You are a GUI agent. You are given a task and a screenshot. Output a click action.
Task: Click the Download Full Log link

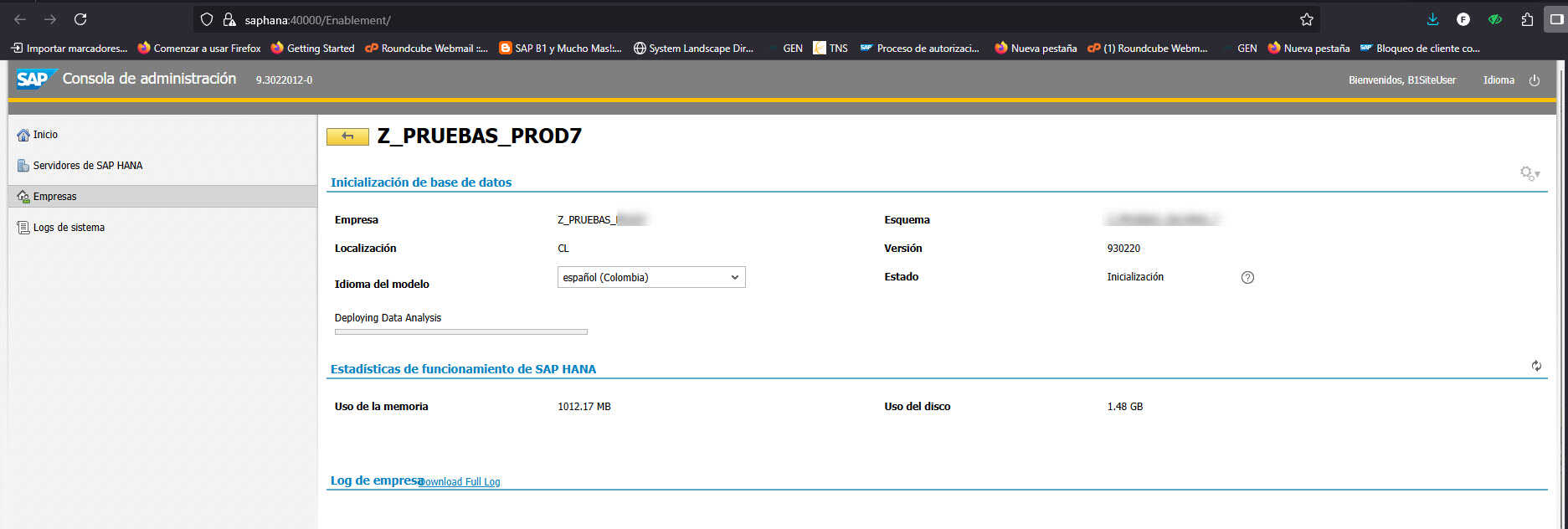(460, 482)
